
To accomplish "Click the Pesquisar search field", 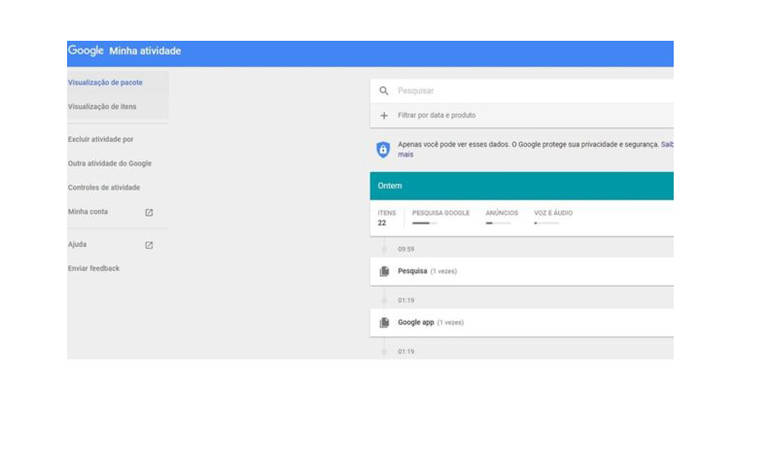I will (522, 91).
